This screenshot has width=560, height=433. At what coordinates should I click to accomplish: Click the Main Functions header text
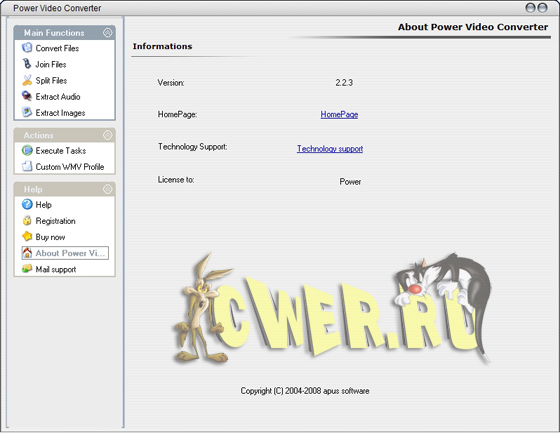[54, 33]
